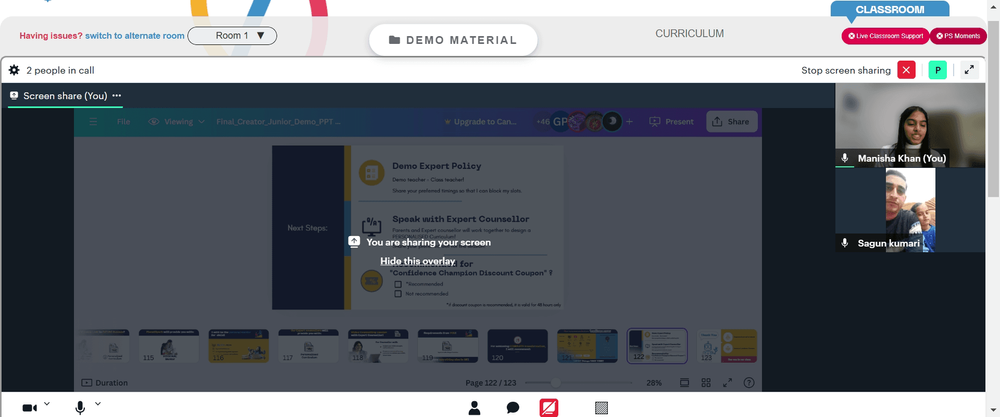Select slide thumbnail 123

[x=726, y=346]
